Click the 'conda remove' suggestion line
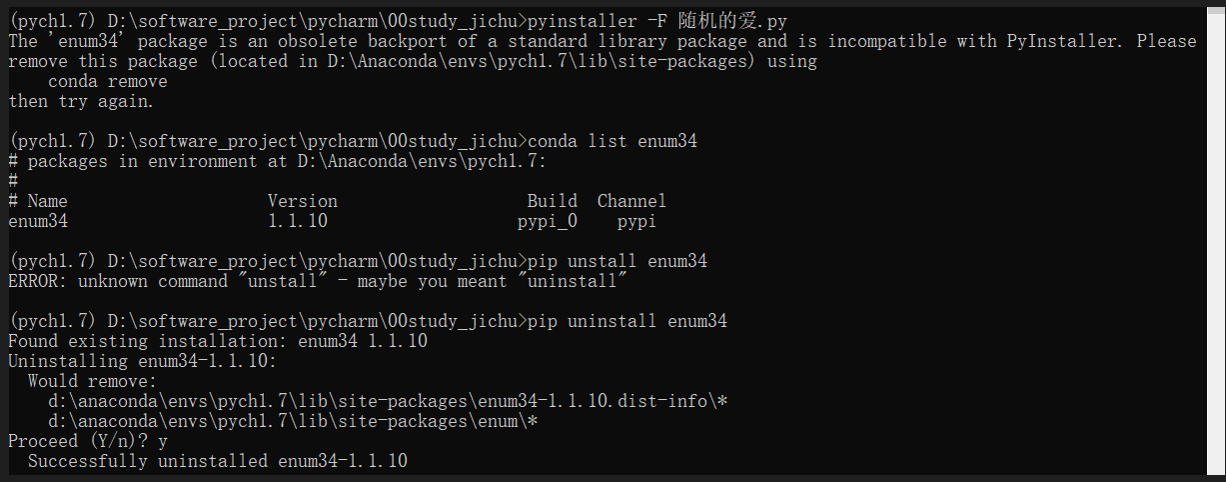 108,81
